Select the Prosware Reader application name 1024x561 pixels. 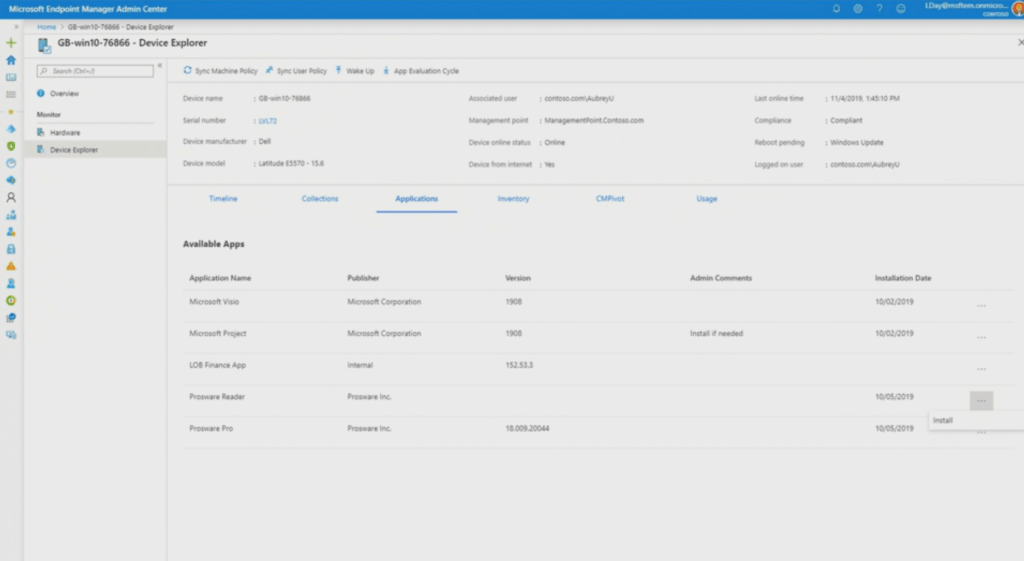[217, 396]
